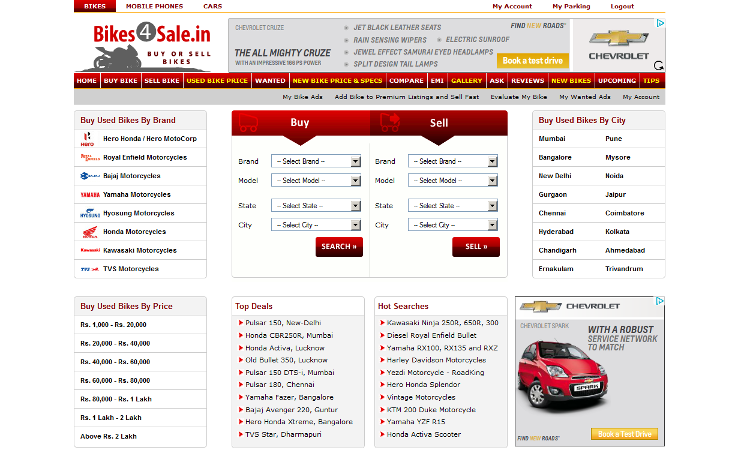750x450 pixels.
Task: Click Add Bike to Premium Listings link
Action: click(407, 97)
